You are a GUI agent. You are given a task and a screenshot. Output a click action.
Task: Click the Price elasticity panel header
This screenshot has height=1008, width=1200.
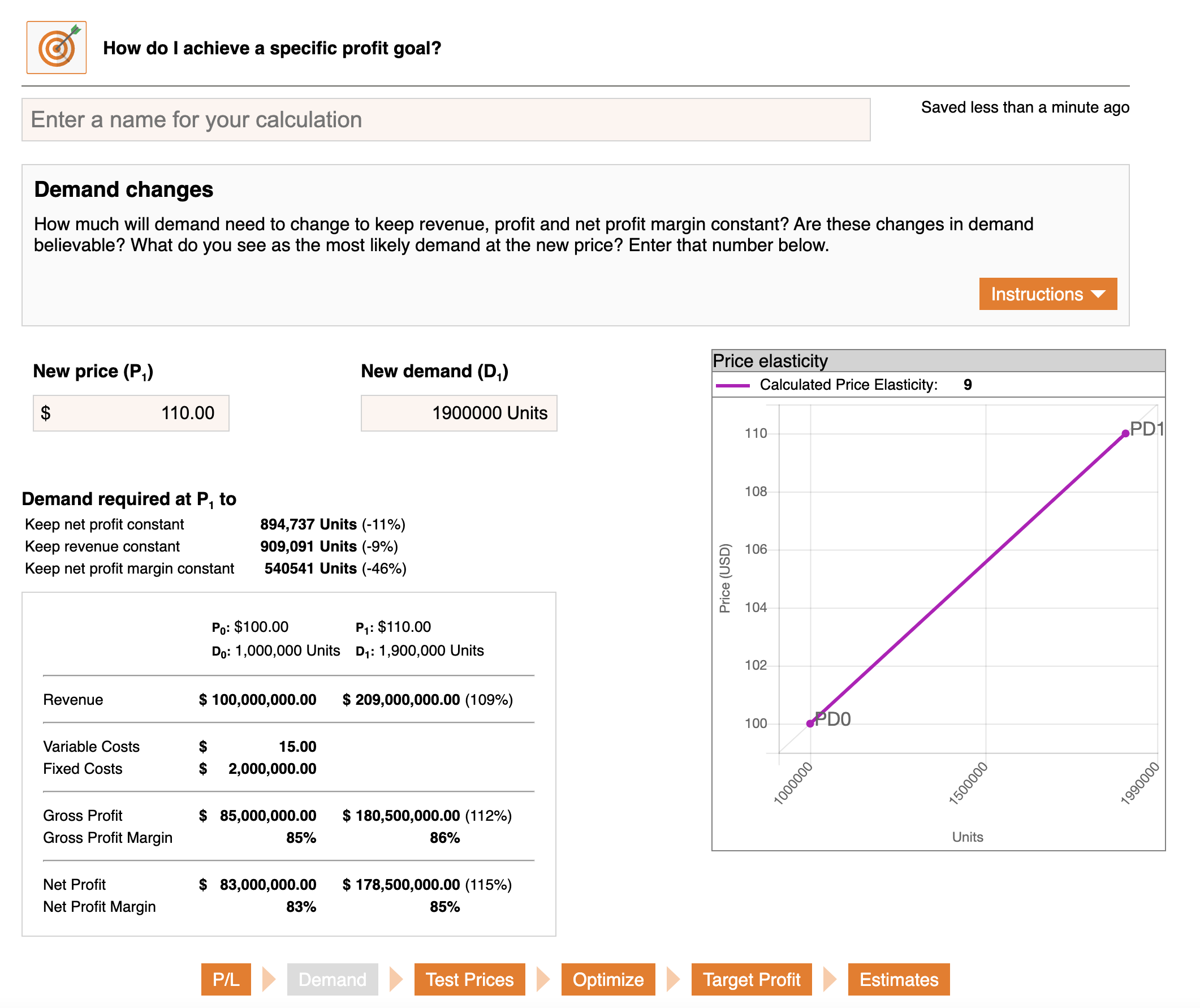pos(938,360)
